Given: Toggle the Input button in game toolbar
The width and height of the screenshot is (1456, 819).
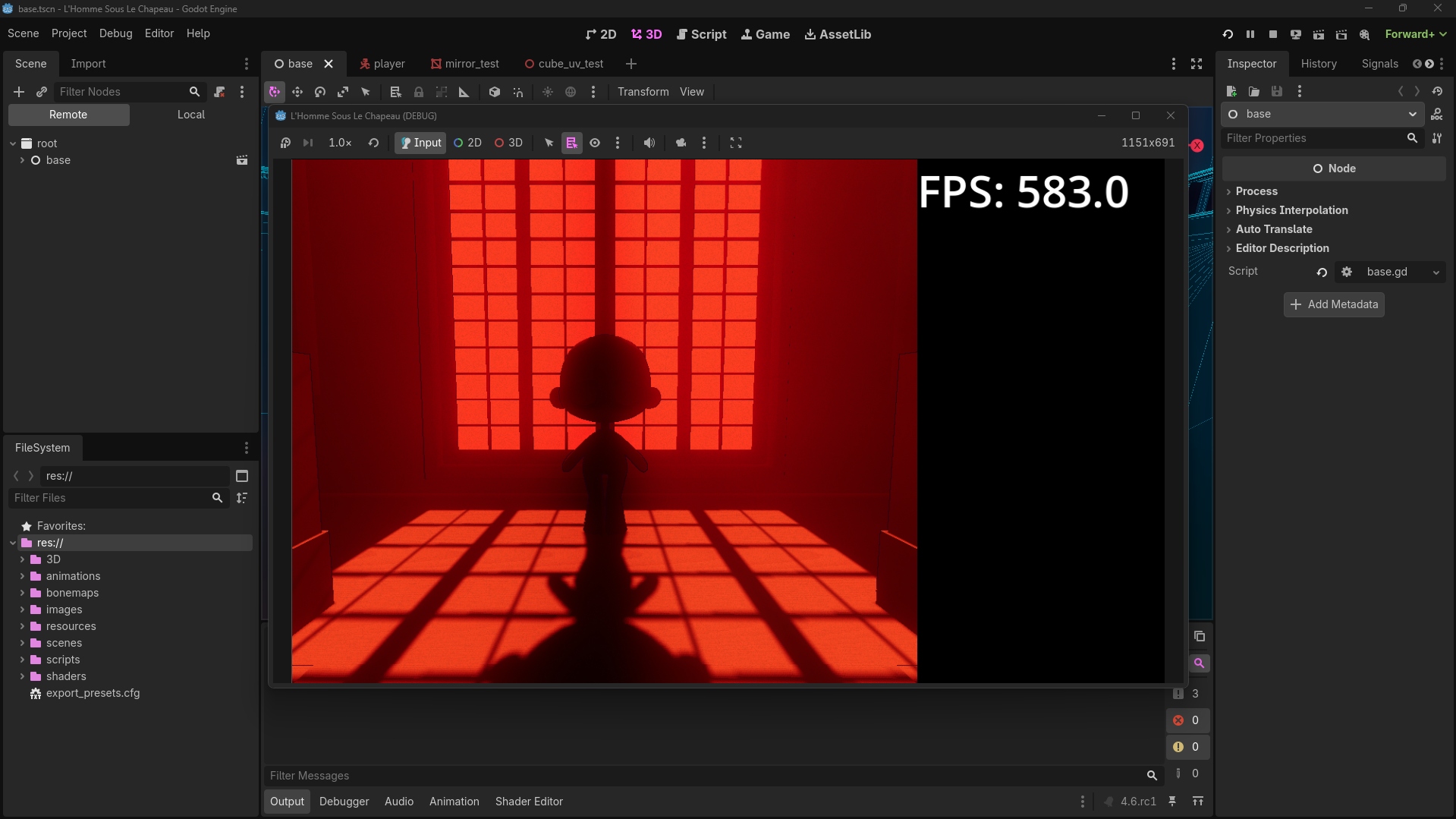Looking at the screenshot, I should pyautogui.click(x=421, y=143).
